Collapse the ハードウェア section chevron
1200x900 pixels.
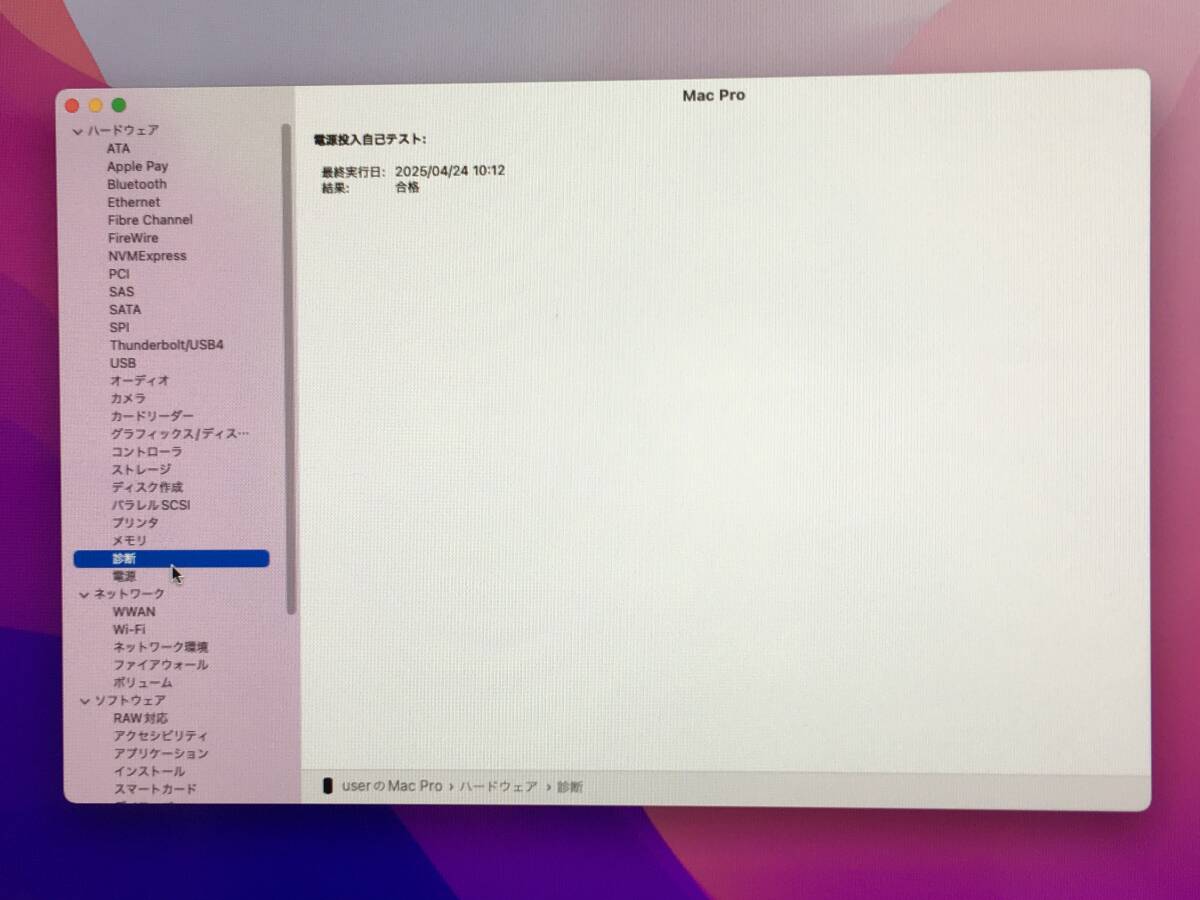pos(77,131)
